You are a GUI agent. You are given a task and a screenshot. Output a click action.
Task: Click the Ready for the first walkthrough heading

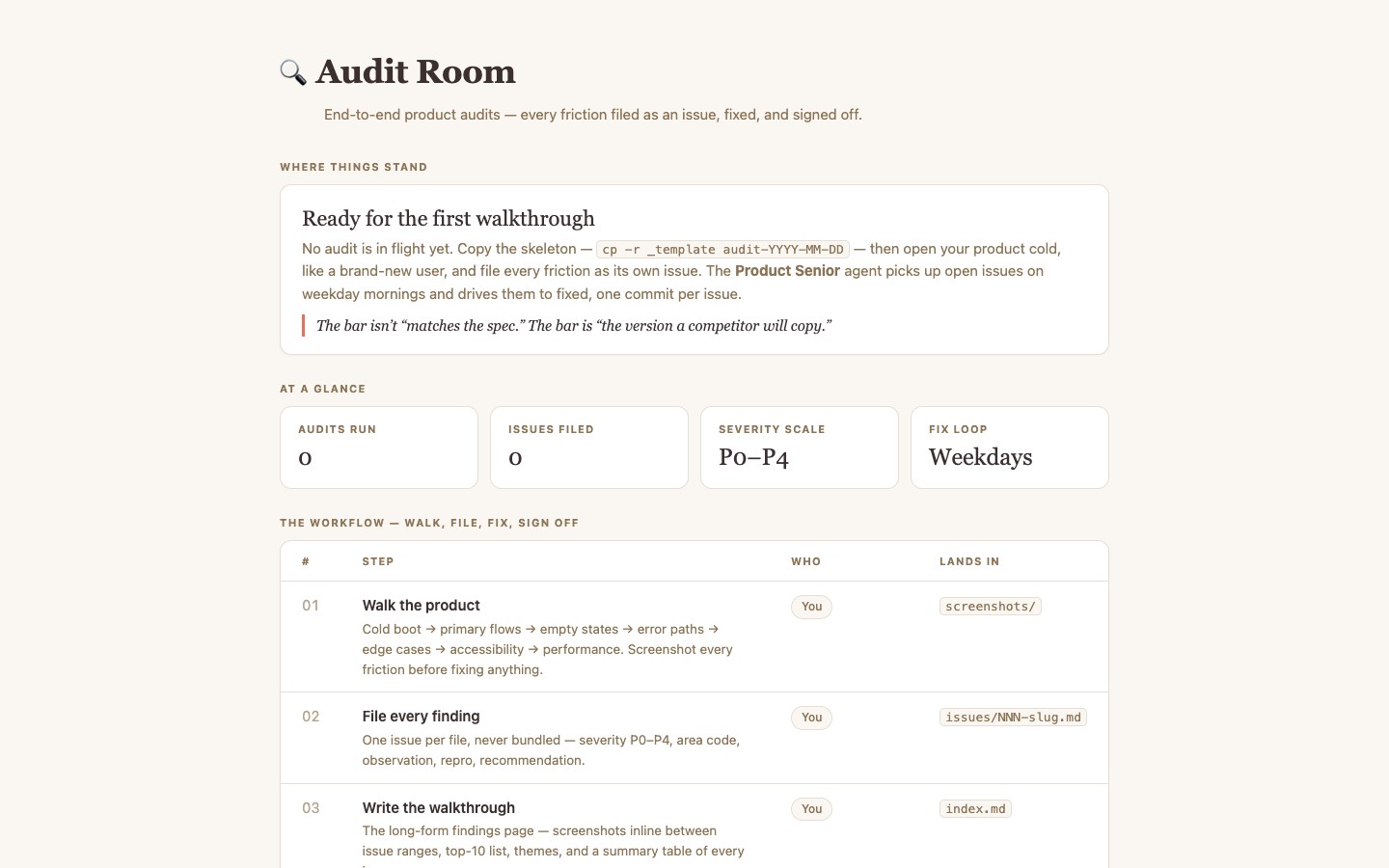pos(449,219)
